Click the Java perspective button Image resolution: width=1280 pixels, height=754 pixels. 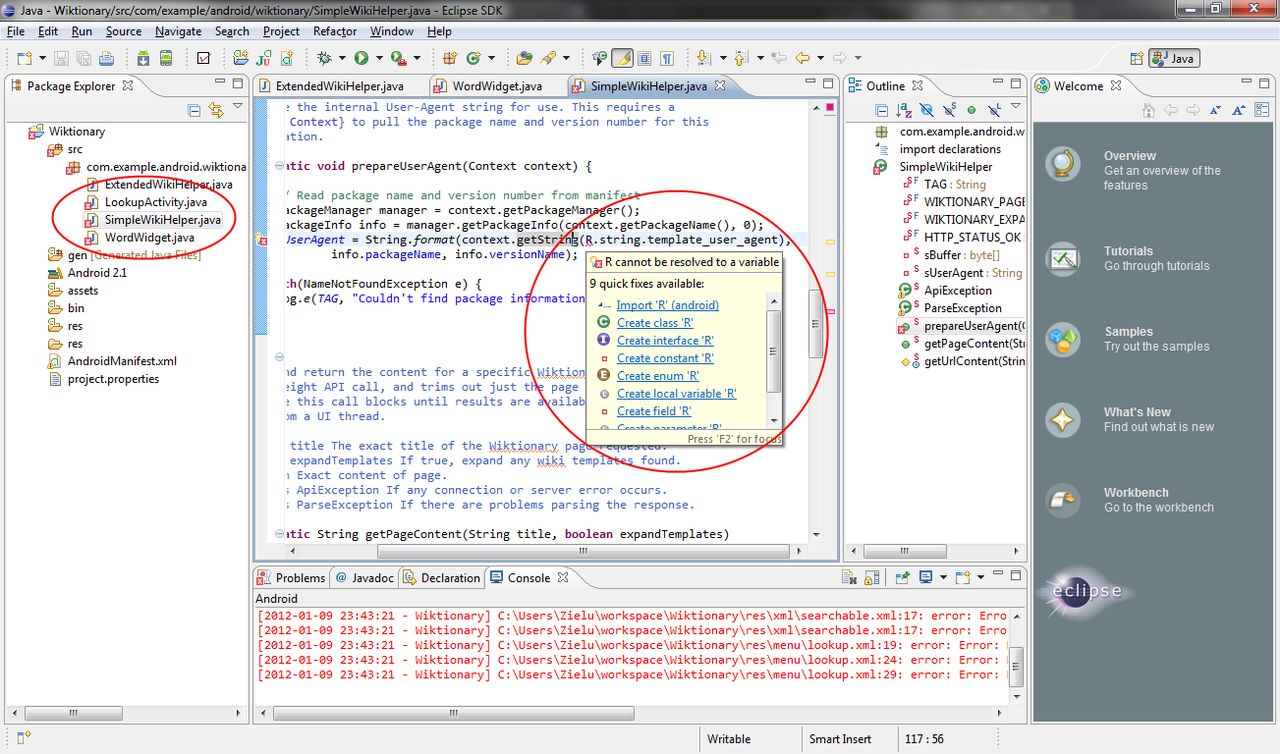click(1173, 58)
